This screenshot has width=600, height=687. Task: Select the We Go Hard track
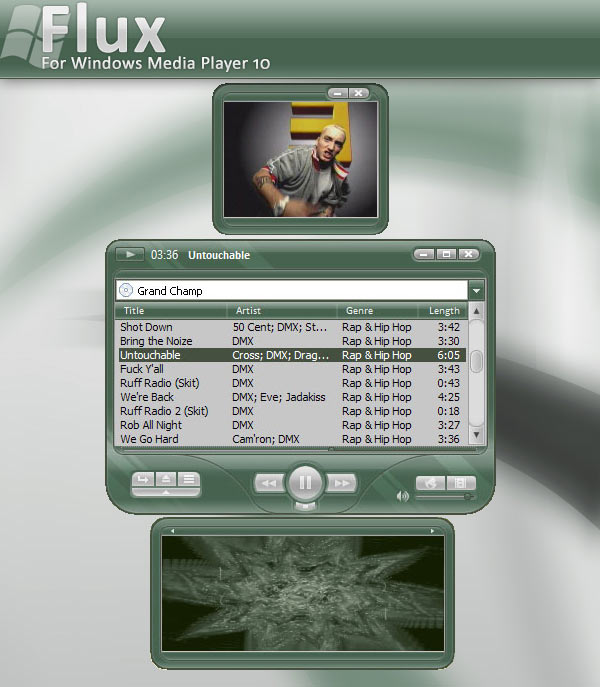click(149, 439)
